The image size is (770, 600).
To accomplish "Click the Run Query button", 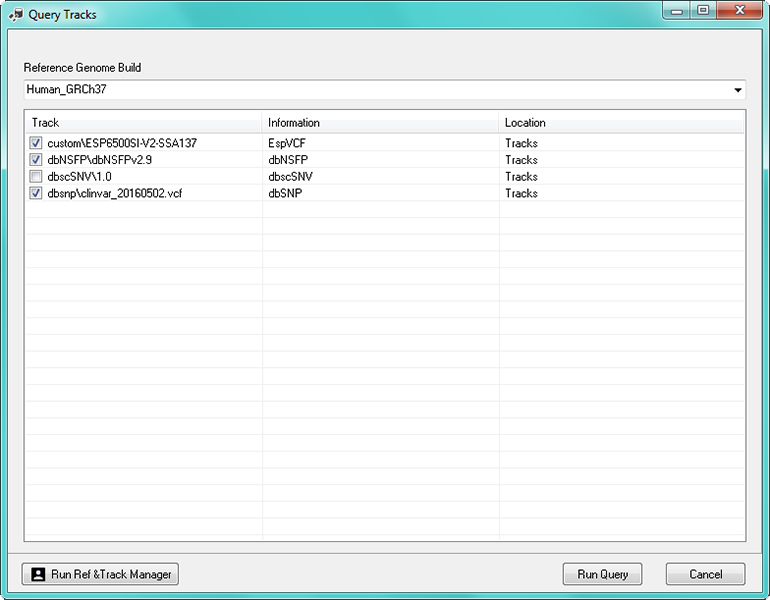I will pyautogui.click(x=603, y=574).
